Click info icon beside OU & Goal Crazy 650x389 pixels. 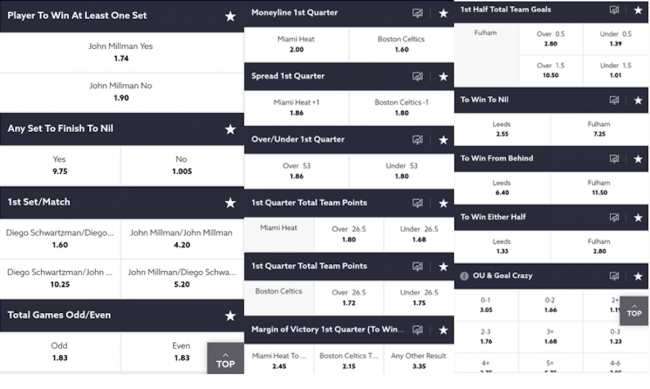[464, 276]
